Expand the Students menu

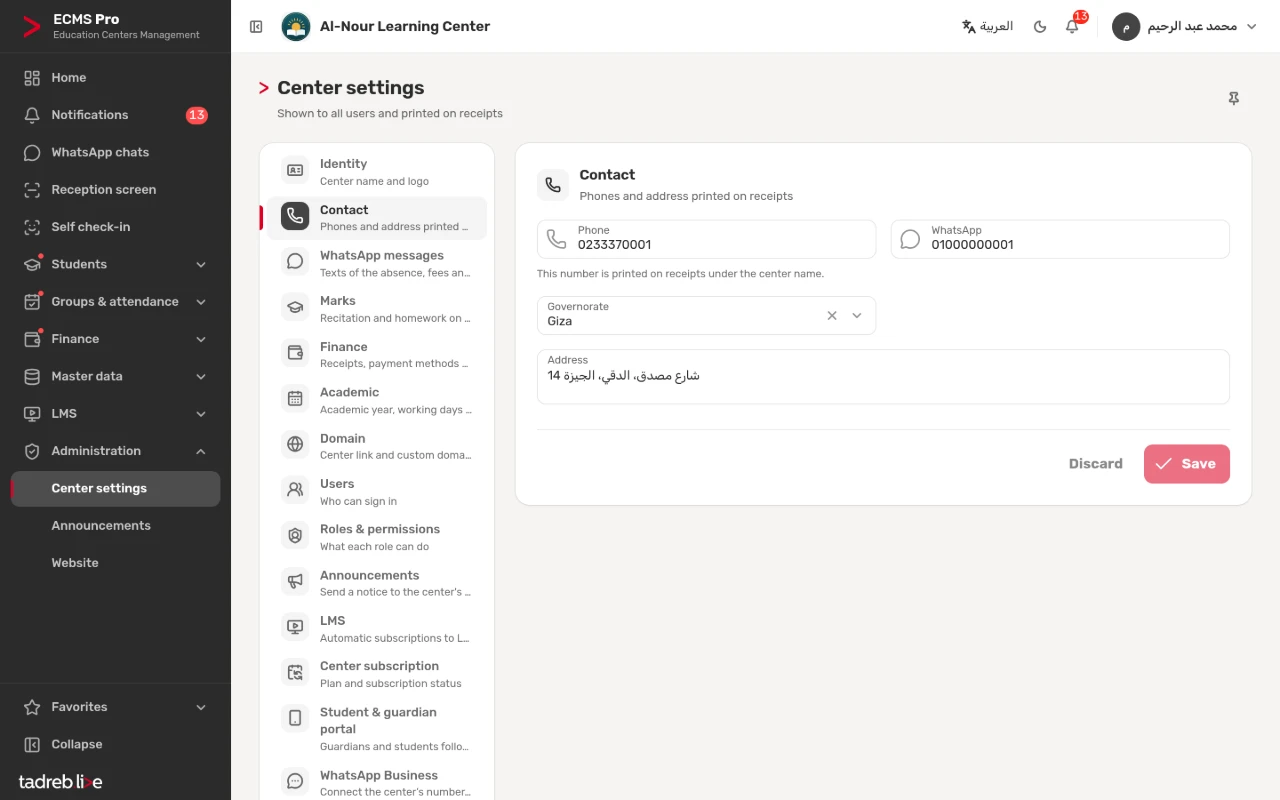(115, 264)
